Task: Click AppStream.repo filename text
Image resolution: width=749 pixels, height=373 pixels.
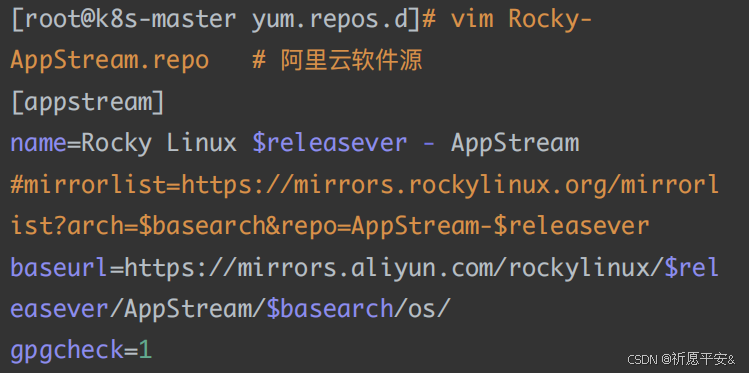Action: [109, 60]
